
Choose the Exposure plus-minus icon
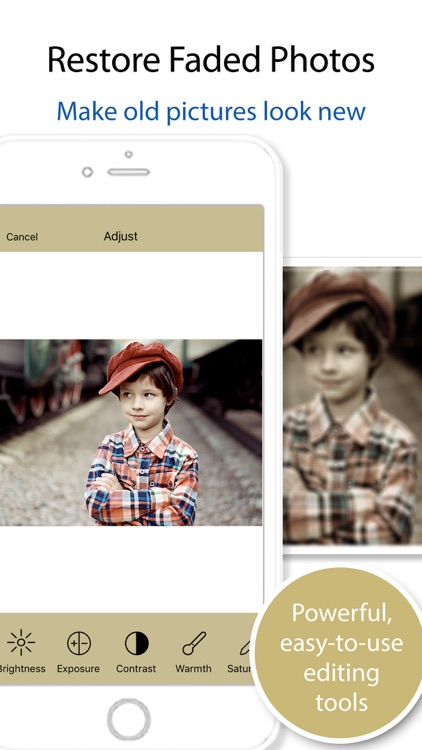[78, 643]
